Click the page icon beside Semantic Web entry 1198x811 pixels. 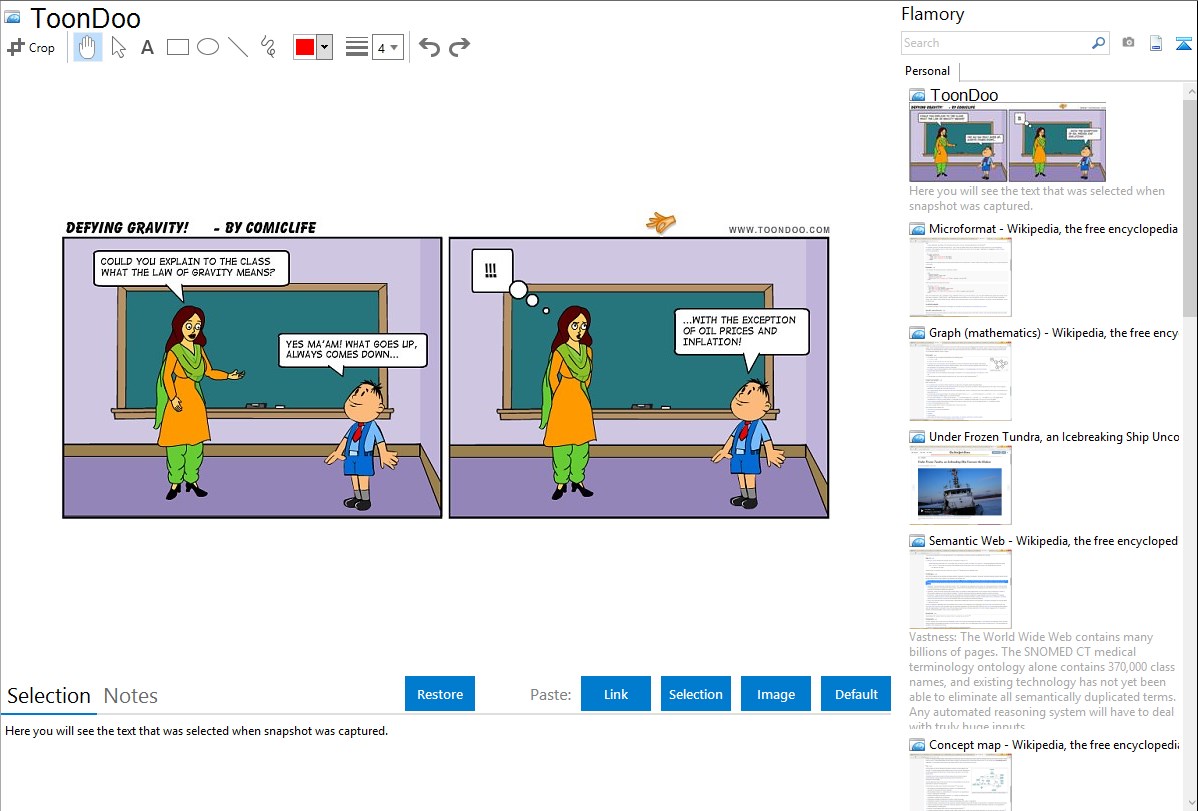[918, 540]
